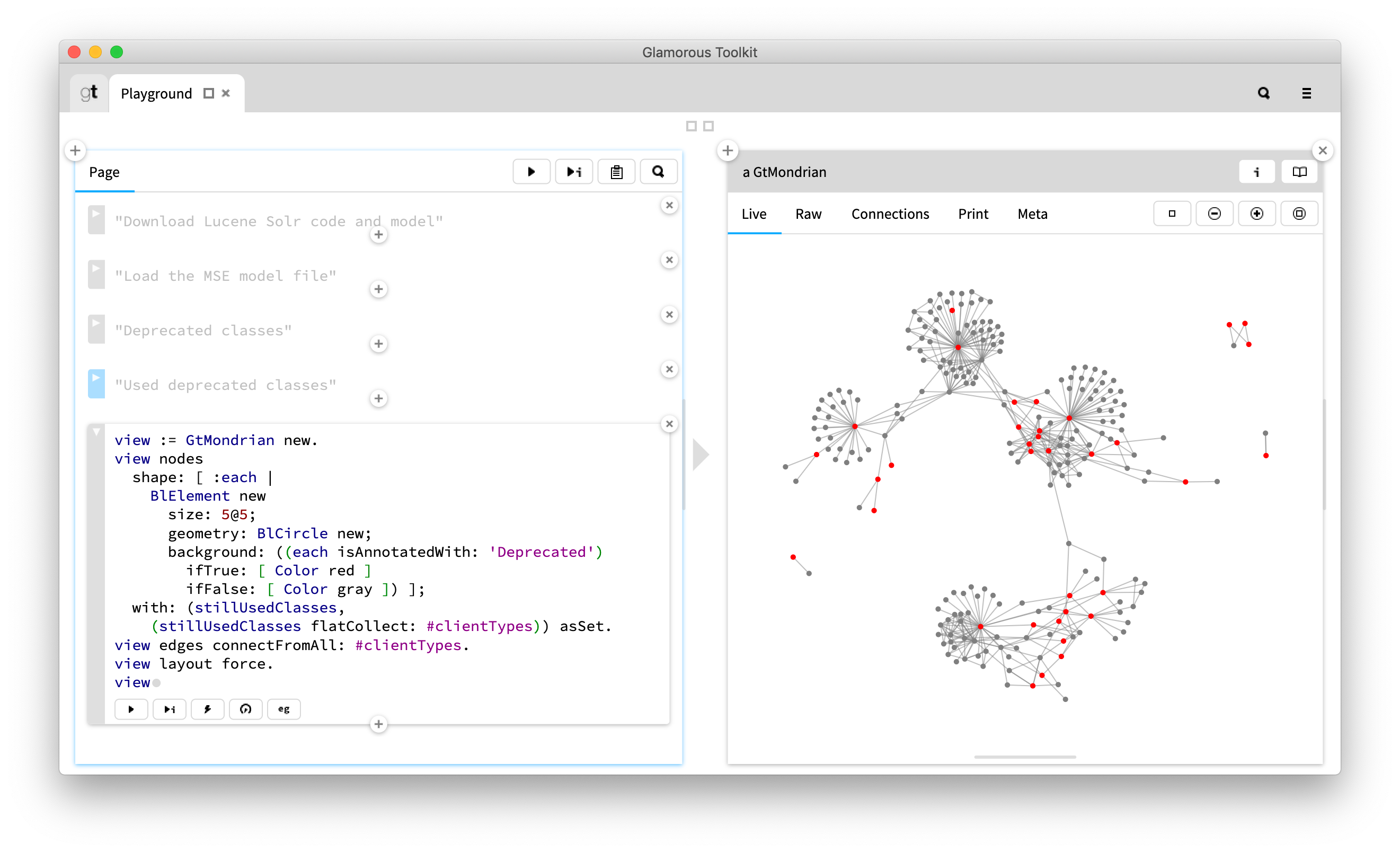
Task: Click the "eg" example button below the code
Action: pos(283,709)
